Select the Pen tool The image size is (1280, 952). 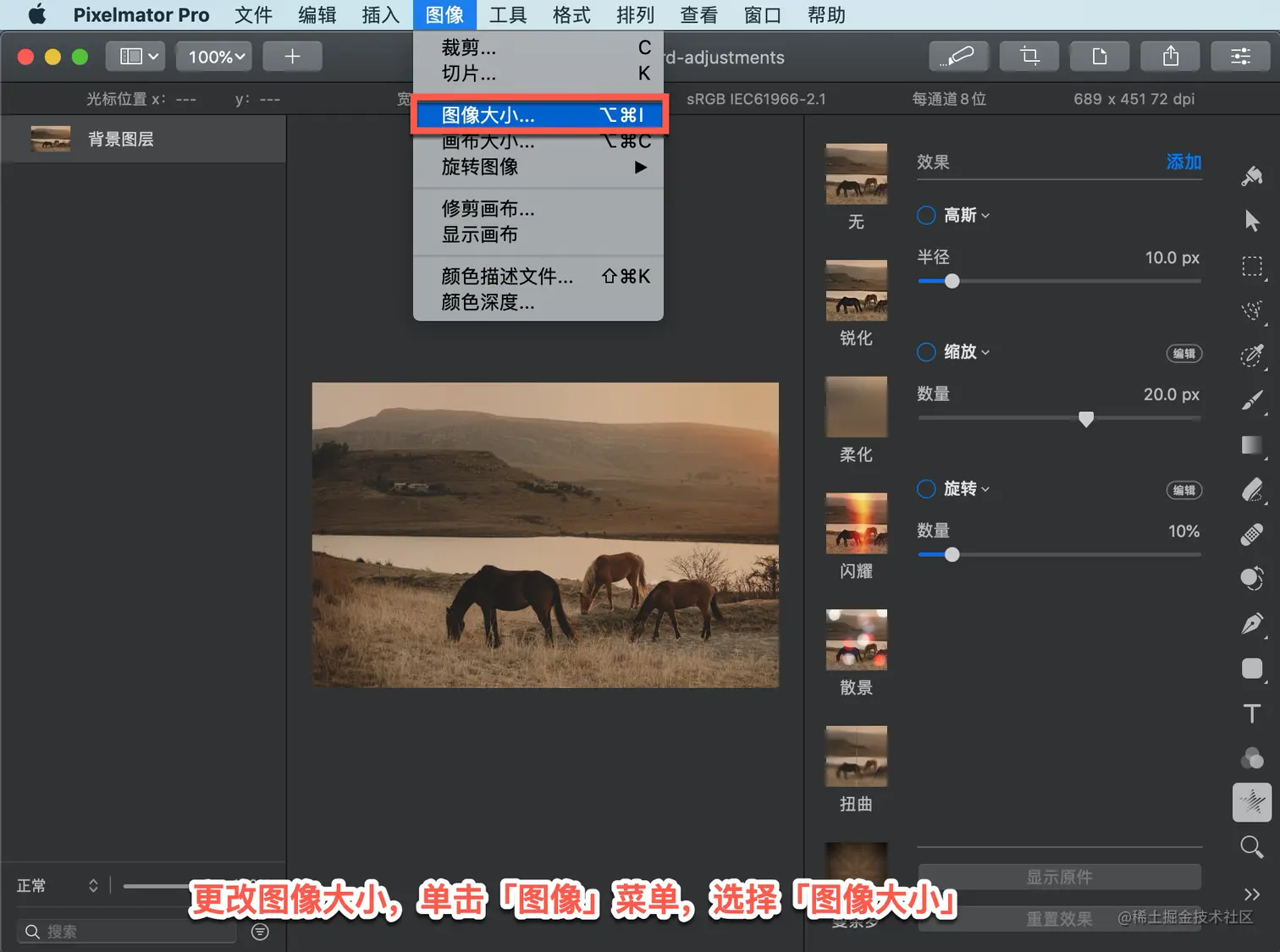click(x=1252, y=624)
